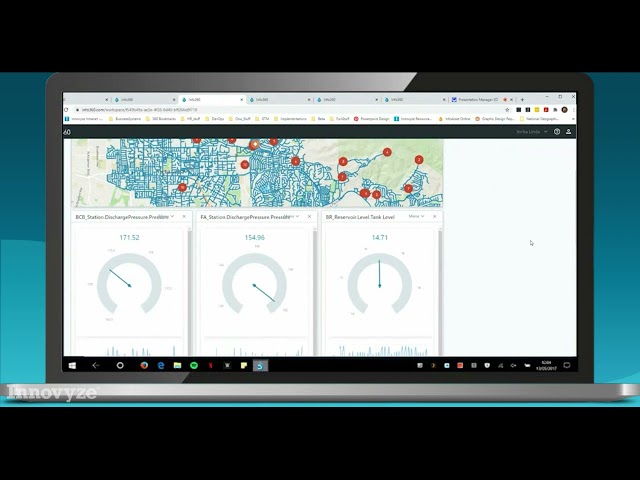Click the 171.52 gauge value
The width and height of the screenshot is (640, 480).
129,237
